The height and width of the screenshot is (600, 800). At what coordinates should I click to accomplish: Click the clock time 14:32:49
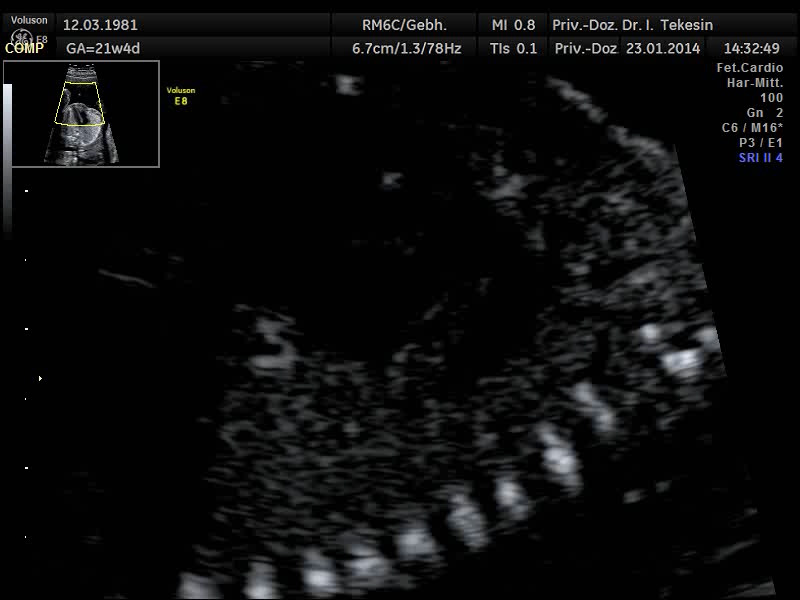[x=751, y=48]
